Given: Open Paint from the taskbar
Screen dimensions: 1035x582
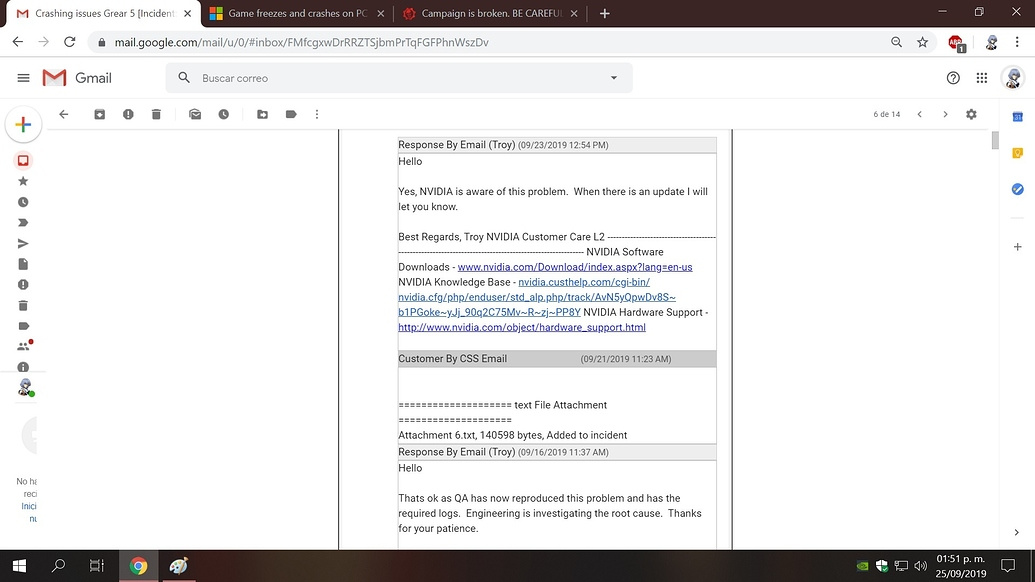Looking at the screenshot, I should pos(178,566).
